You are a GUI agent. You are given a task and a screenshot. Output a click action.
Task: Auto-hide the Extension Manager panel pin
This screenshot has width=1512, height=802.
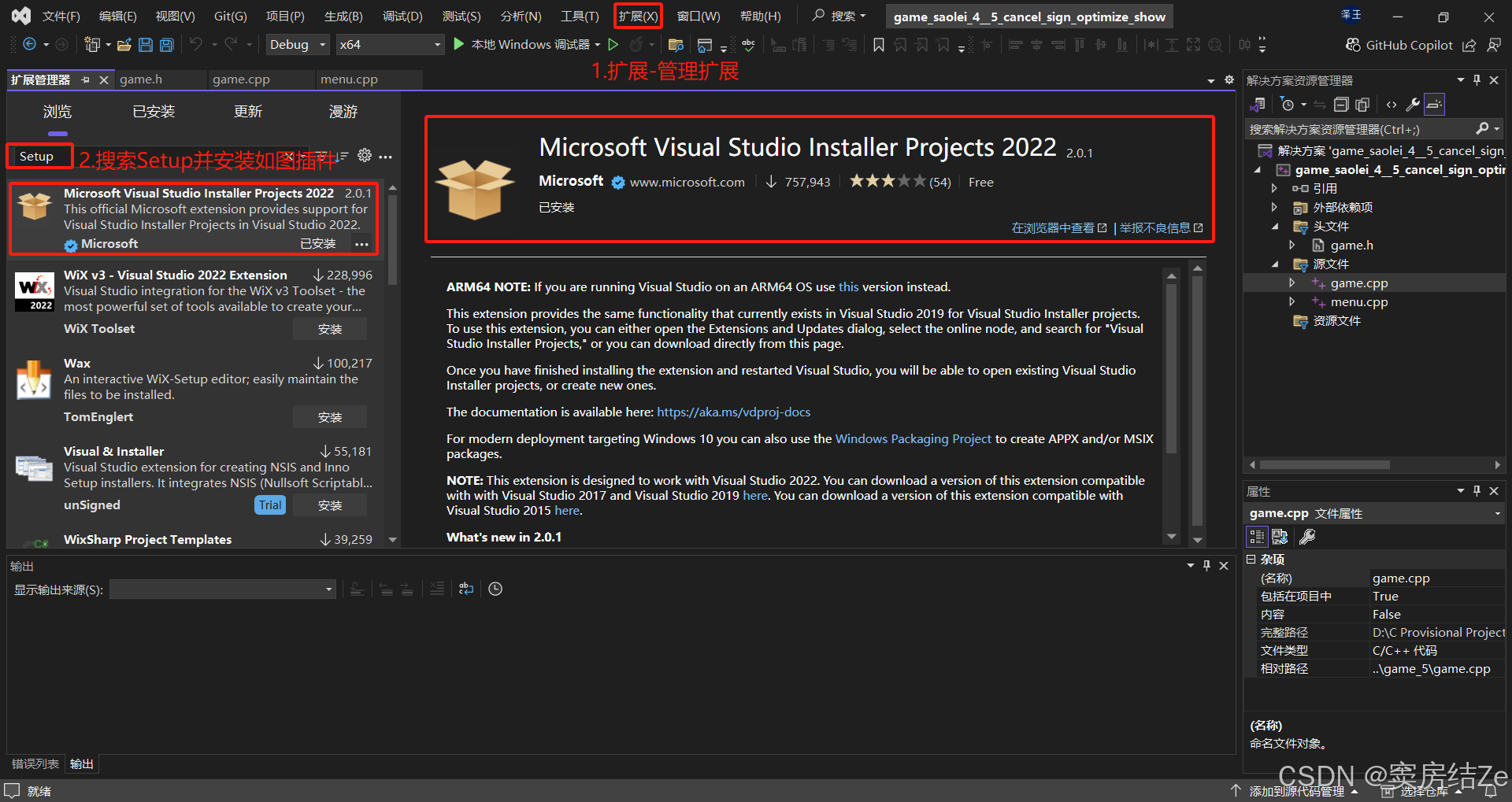(87, 79)
